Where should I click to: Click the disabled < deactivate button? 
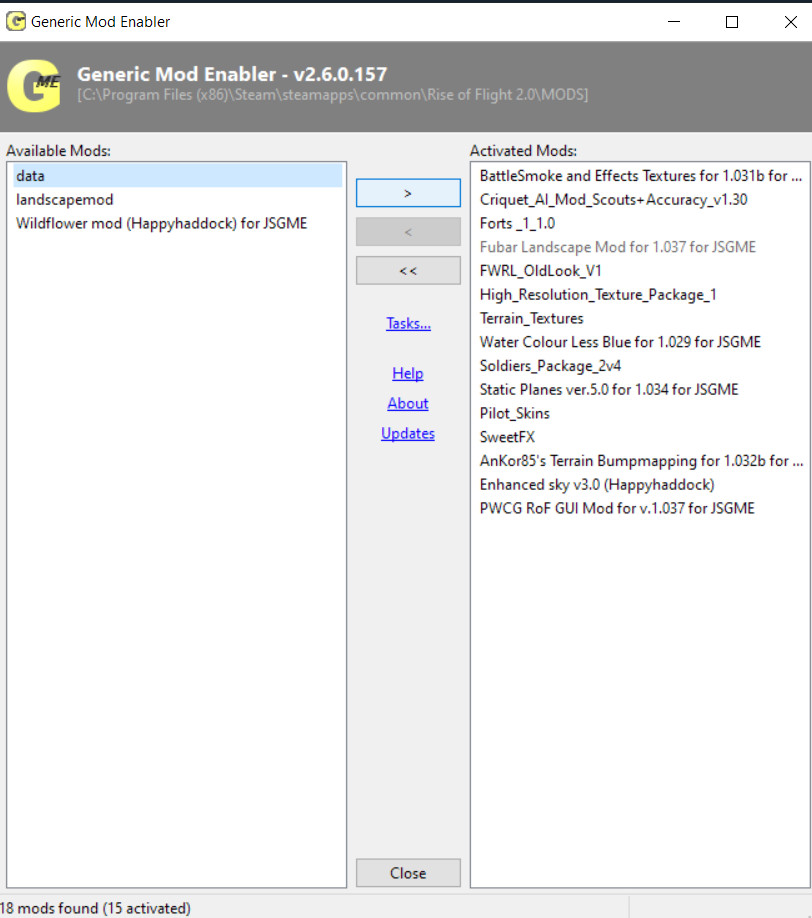tap(408, 232)
